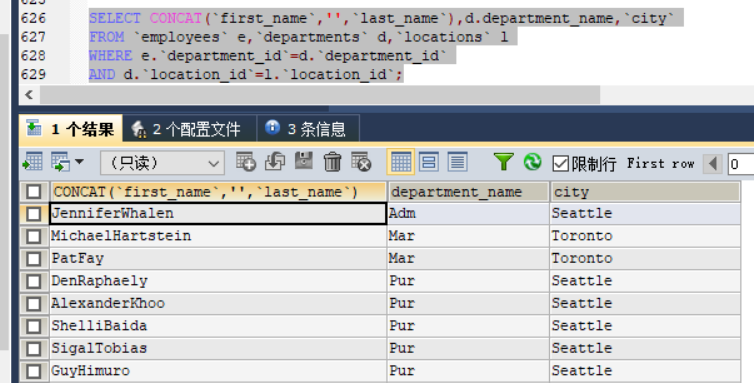Switch to grid view mode
The height and width of the screenshot is (383, 754).
(401, 162)
